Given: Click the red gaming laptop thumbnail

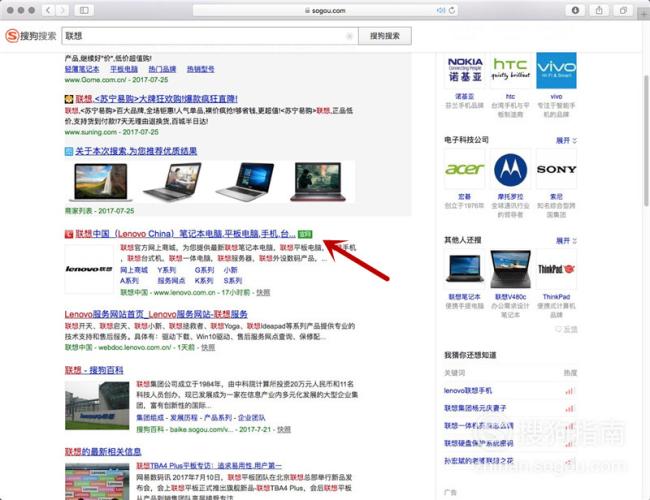Looking at the screenshot, I should [x=318, y=182].
